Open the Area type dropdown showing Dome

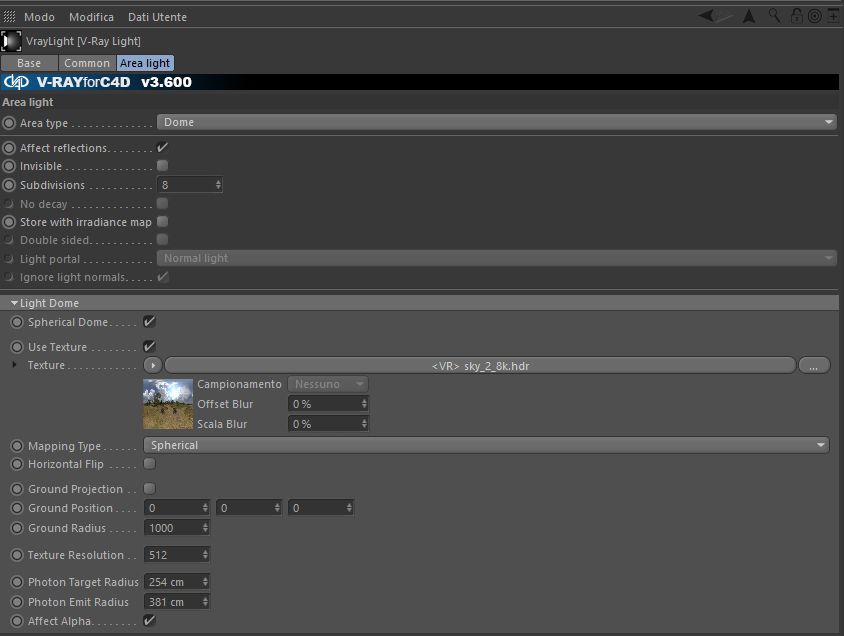point(496,122)
